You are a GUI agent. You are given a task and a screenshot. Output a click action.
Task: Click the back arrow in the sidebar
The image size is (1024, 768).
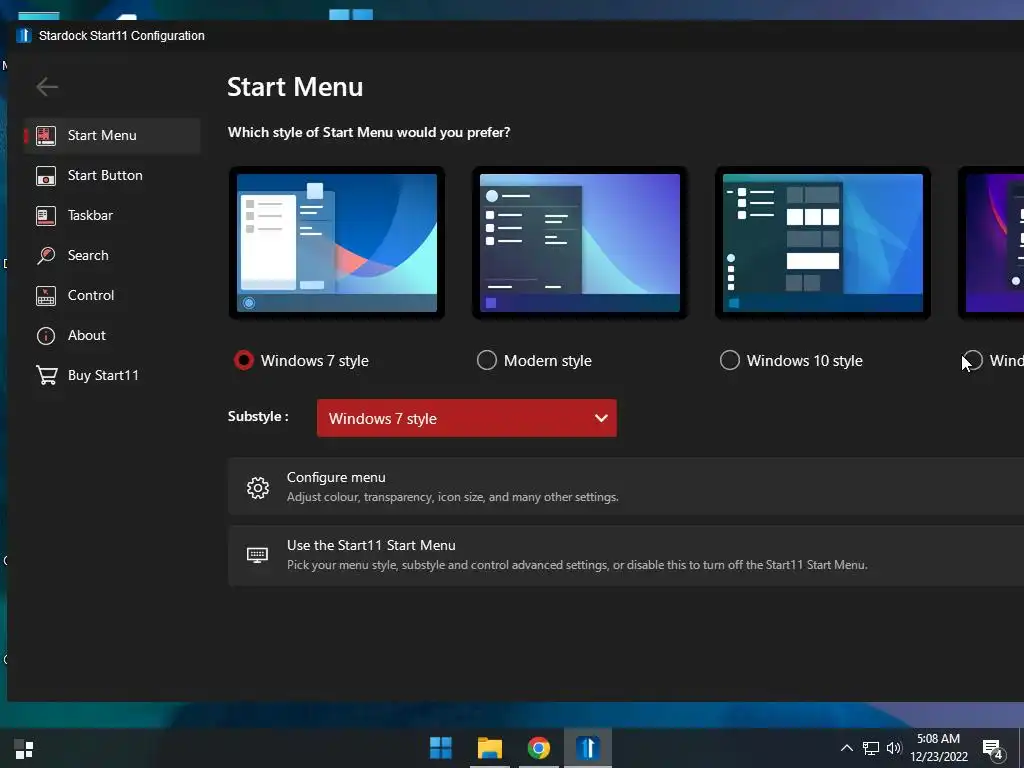[47, 87]
